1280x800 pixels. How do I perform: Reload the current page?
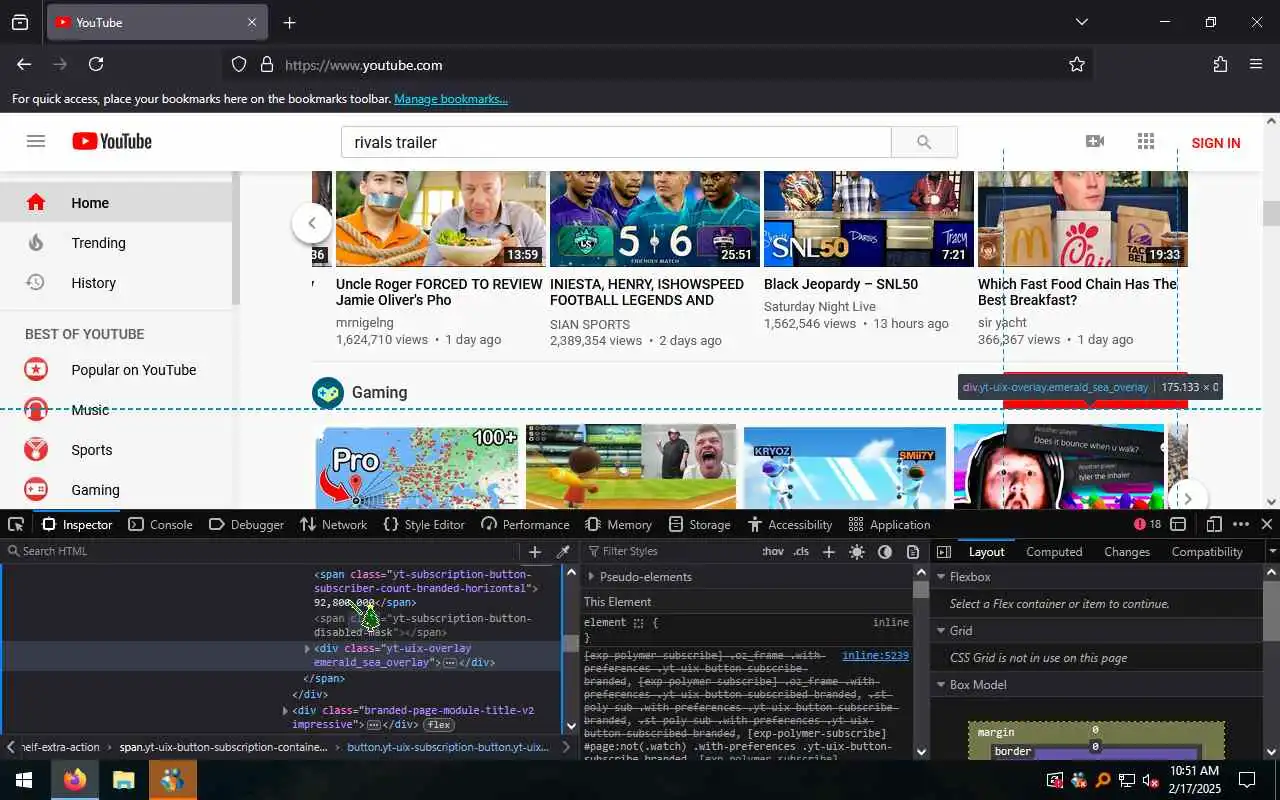(x=96, y=65)
